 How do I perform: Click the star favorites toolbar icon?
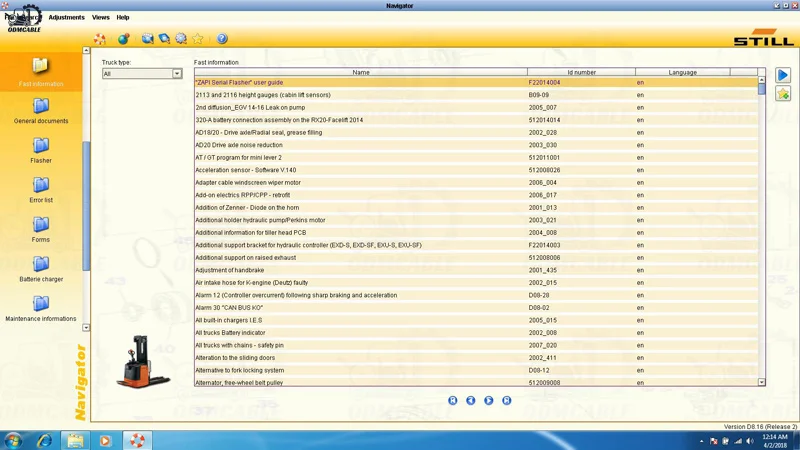198,39
